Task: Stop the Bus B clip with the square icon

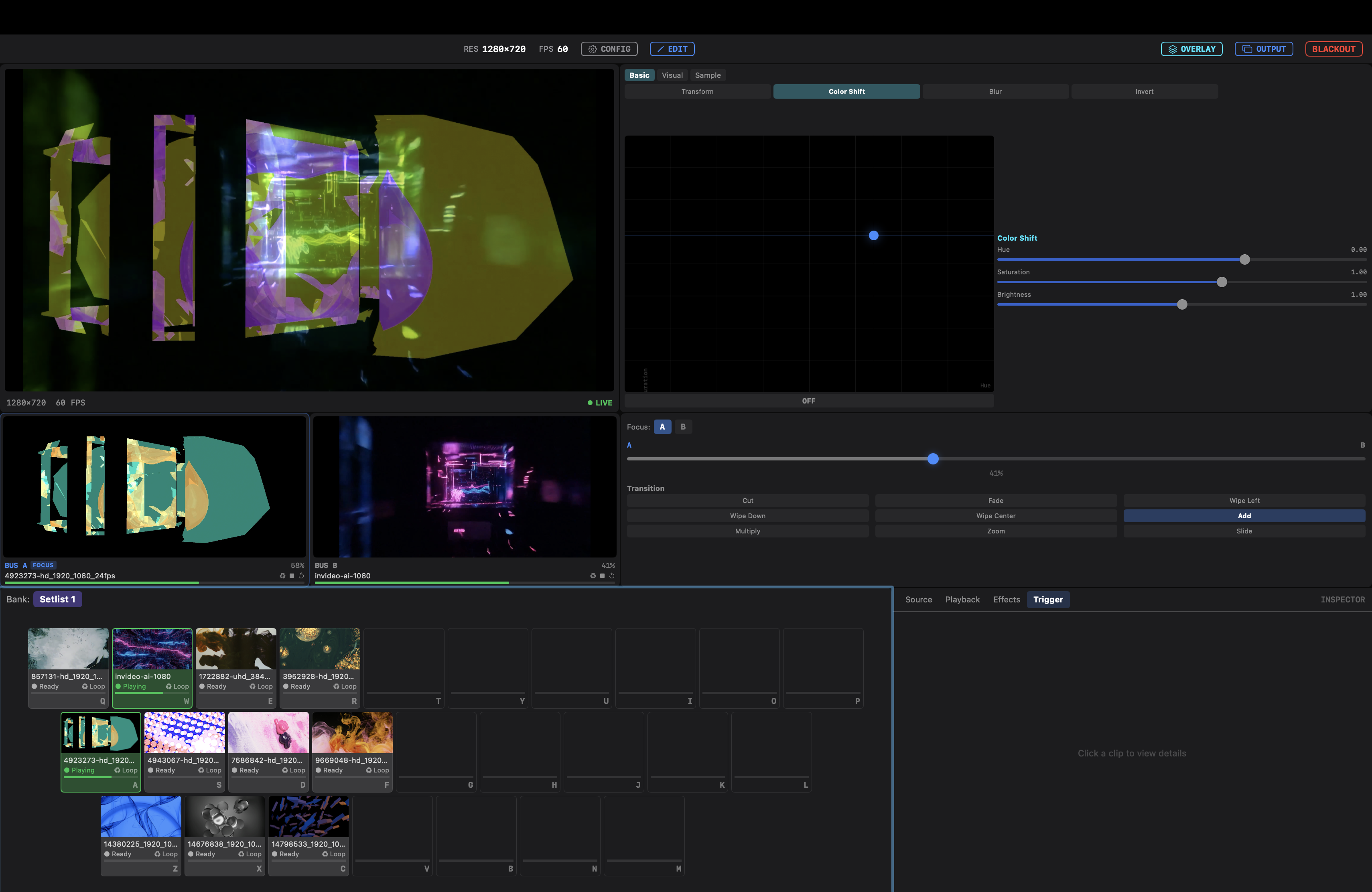Action: [602, 576]
